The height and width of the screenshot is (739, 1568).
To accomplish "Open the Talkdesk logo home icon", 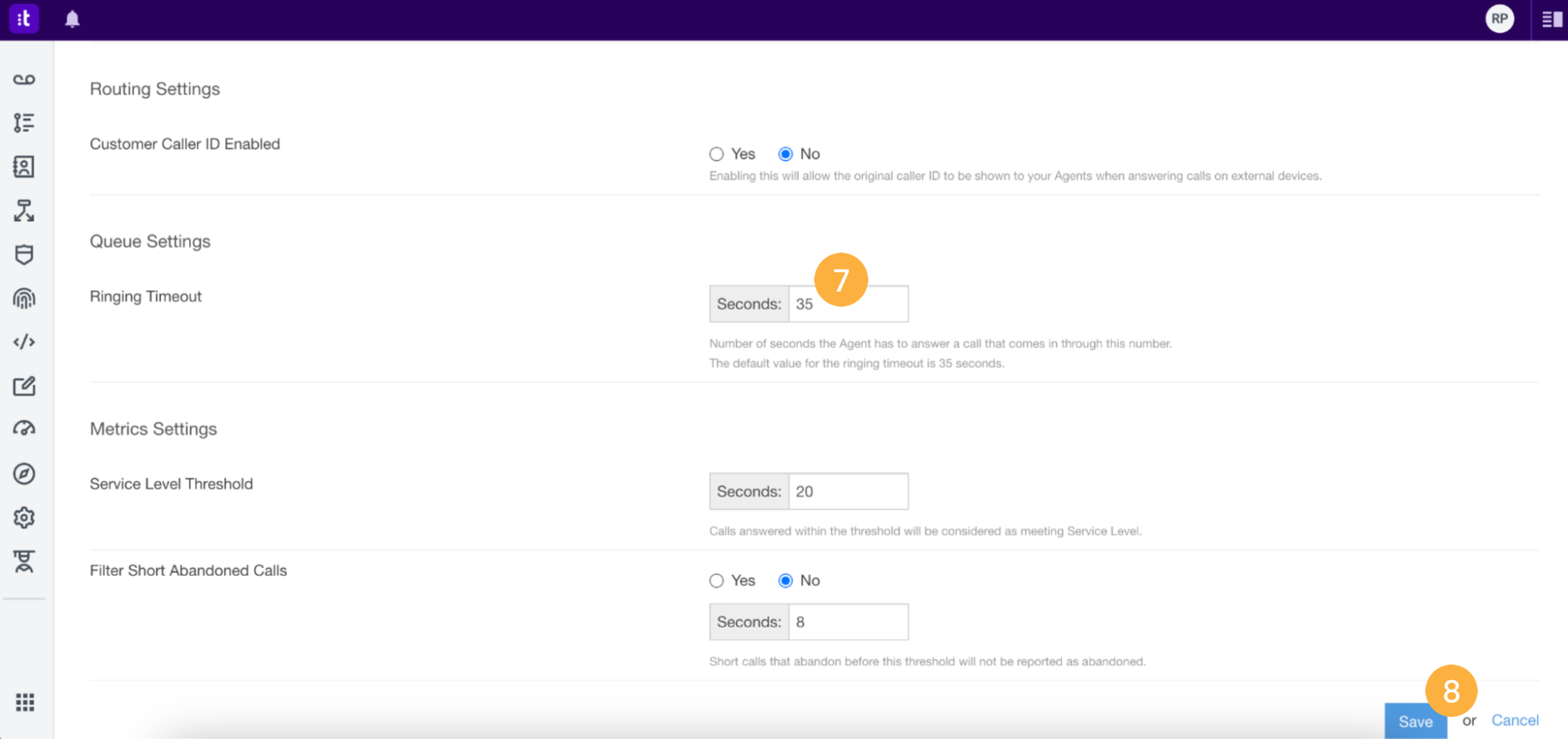I will 24,19.
